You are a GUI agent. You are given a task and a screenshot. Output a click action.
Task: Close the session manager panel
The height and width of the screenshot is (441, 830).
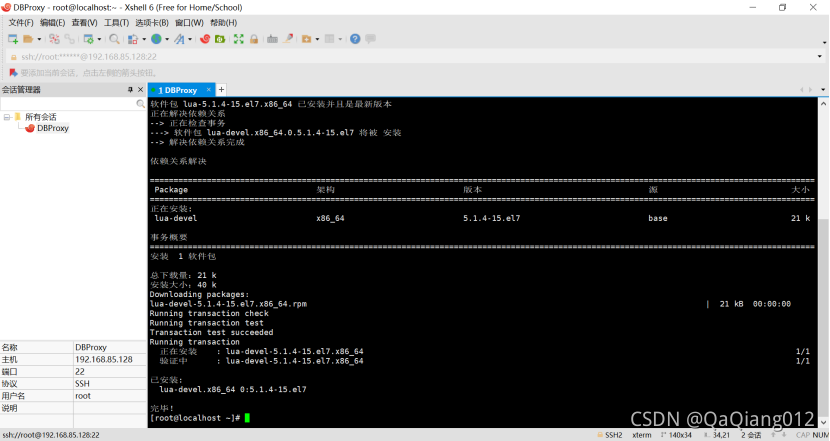(140, 90)
